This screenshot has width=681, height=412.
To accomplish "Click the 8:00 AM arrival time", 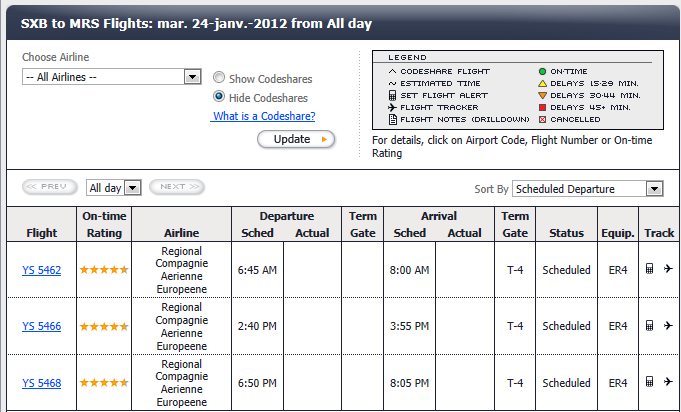I will click(x=409, y=270).
